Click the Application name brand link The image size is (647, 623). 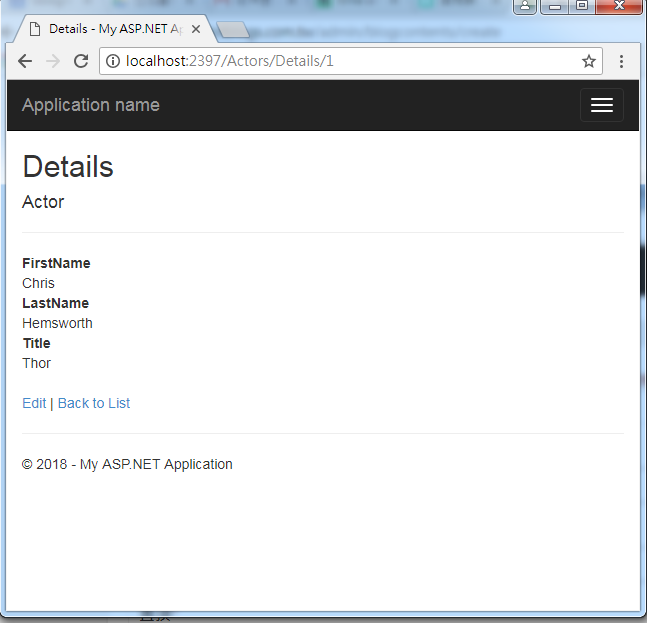point(91,105)
